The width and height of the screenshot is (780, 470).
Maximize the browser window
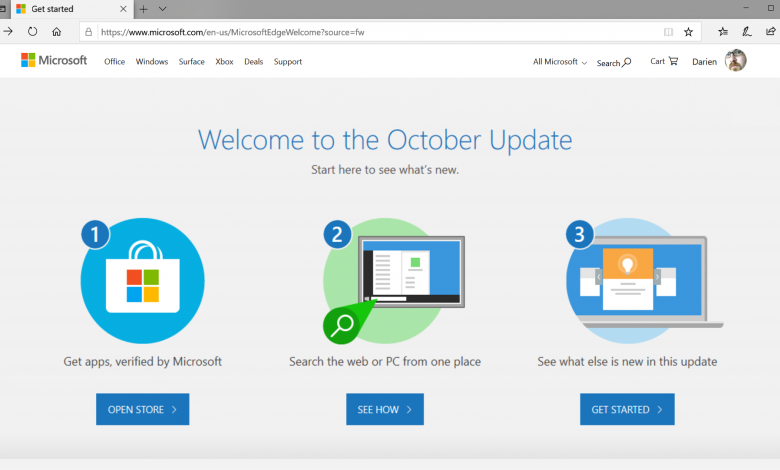click(x=771, y=8)
